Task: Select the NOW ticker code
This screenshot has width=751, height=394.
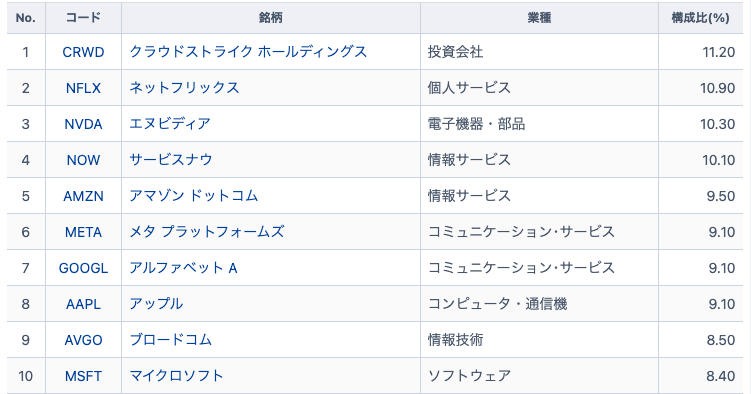Action: click(83, 160)
